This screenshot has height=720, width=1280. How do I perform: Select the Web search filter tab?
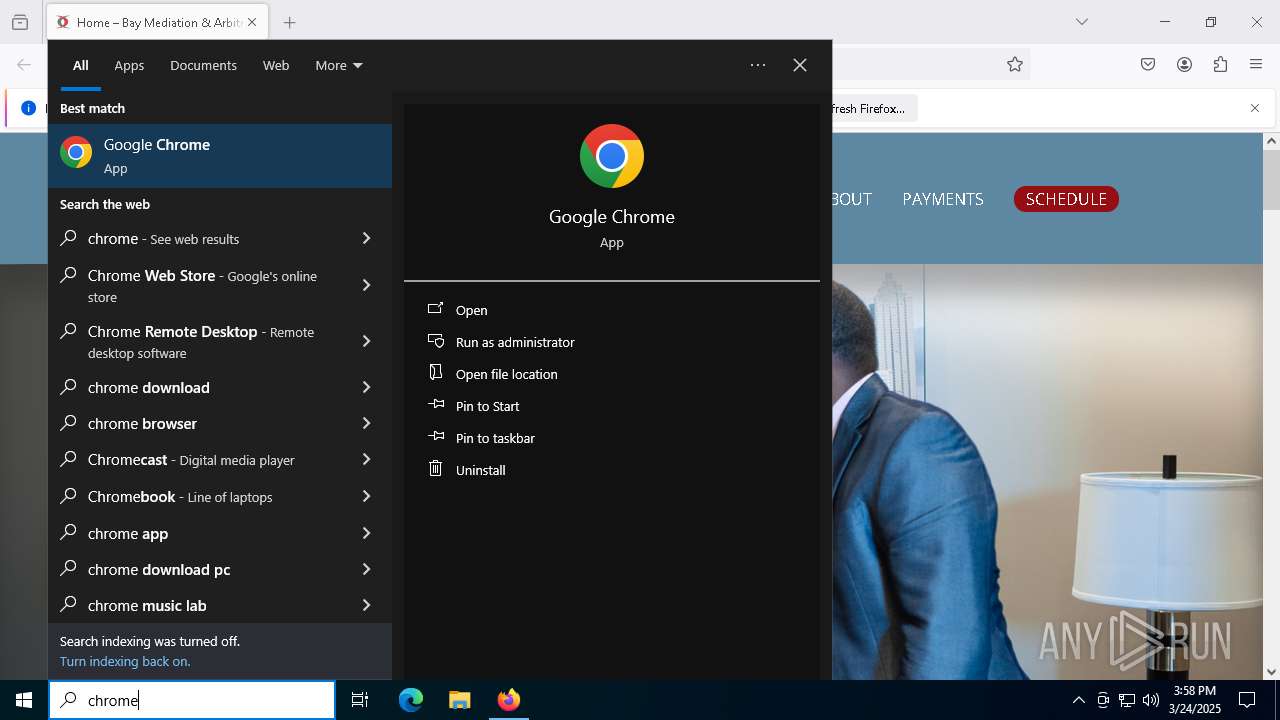[x=276, y=65]
